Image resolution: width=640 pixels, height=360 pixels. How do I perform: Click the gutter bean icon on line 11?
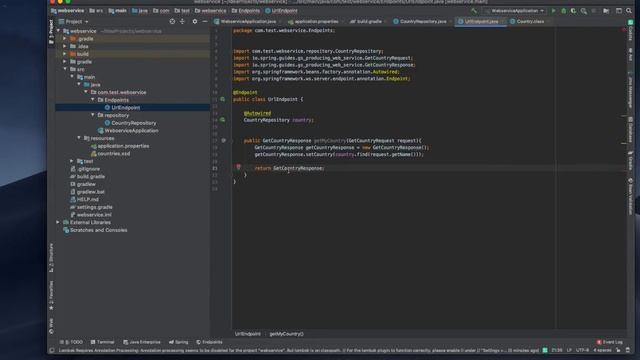tap(223, 99)
